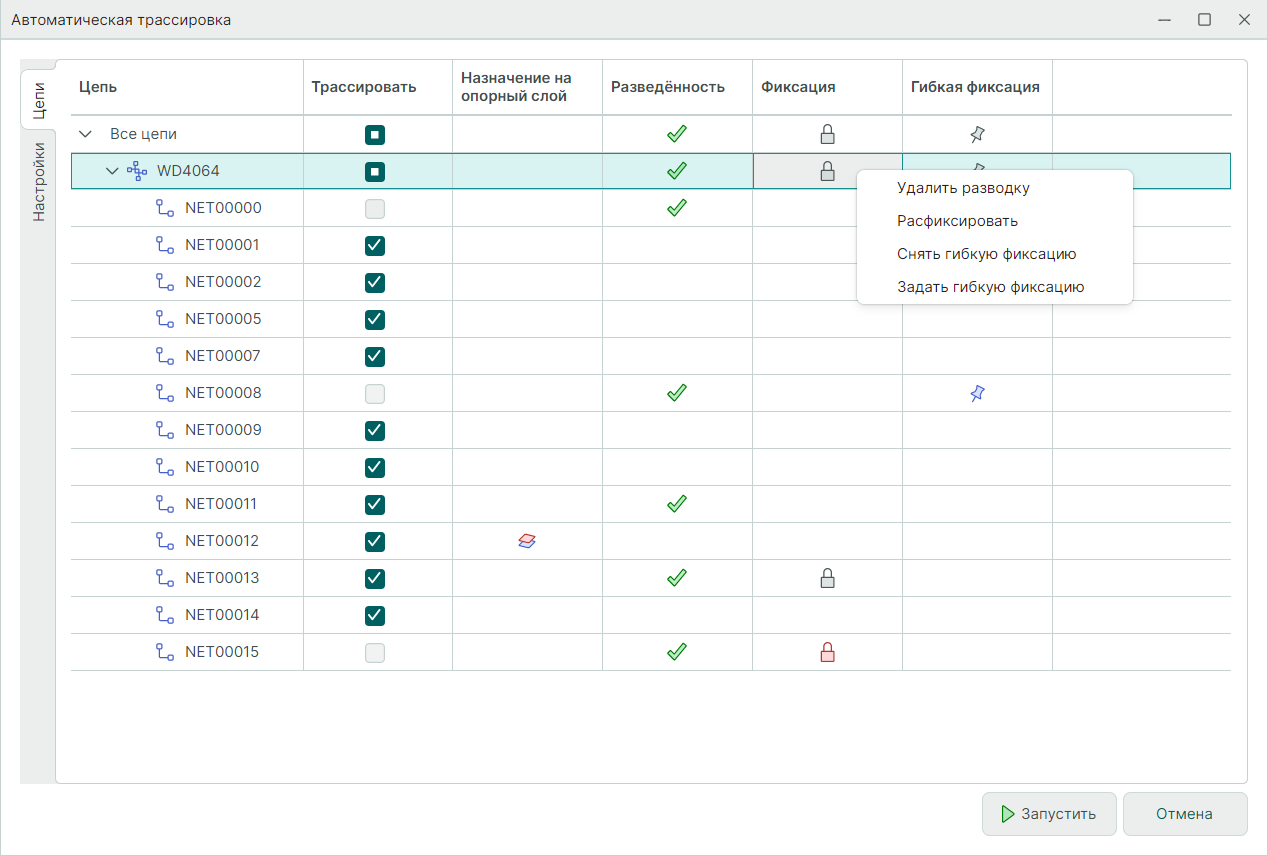Click the blue pin icon for NET00008
Viewport: 1268px width, 856px height.
[977, 394]
